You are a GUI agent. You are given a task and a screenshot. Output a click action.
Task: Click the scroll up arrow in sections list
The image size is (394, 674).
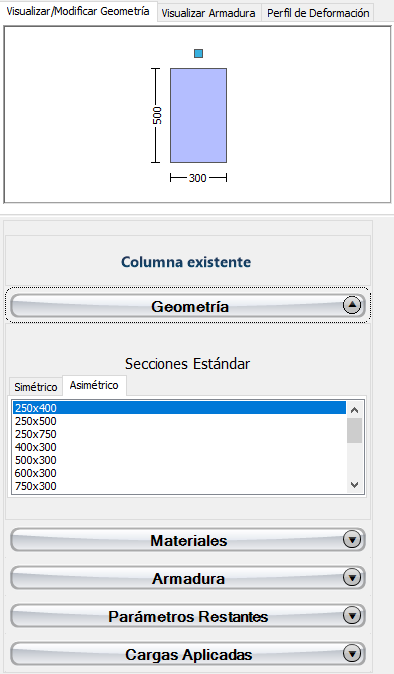tap(354, 410)
